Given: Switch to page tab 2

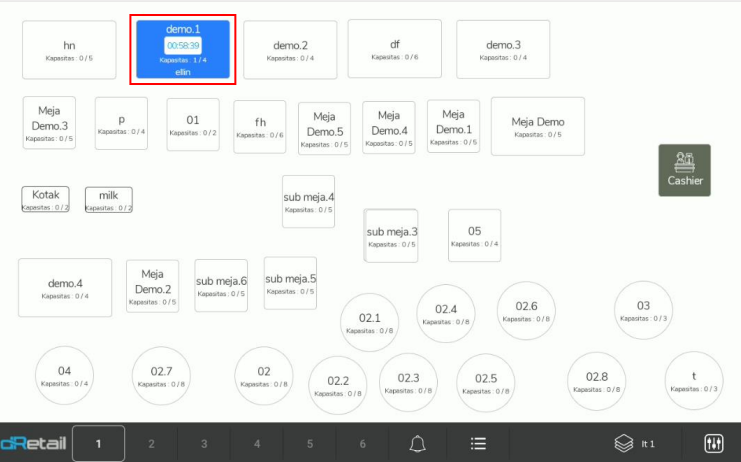Looking at the screenshot, I should click(151, 443).
